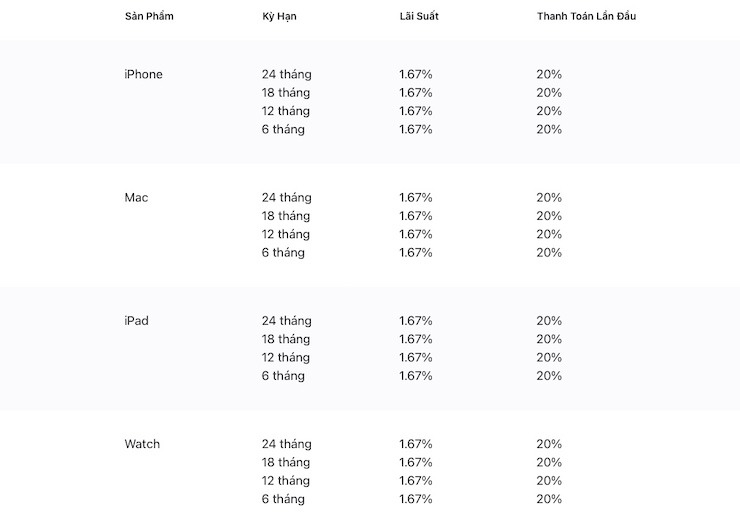Click the "Kỳ Hạn" column header
The image size is (740, 523).
(x=279, y=17)
